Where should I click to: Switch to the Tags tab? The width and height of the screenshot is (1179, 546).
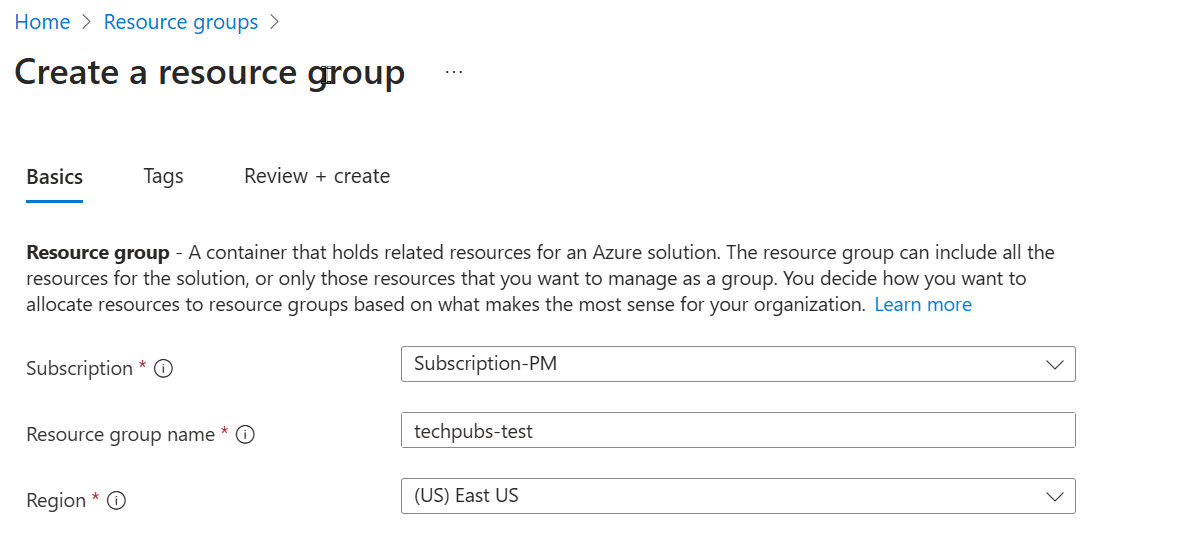163,177
